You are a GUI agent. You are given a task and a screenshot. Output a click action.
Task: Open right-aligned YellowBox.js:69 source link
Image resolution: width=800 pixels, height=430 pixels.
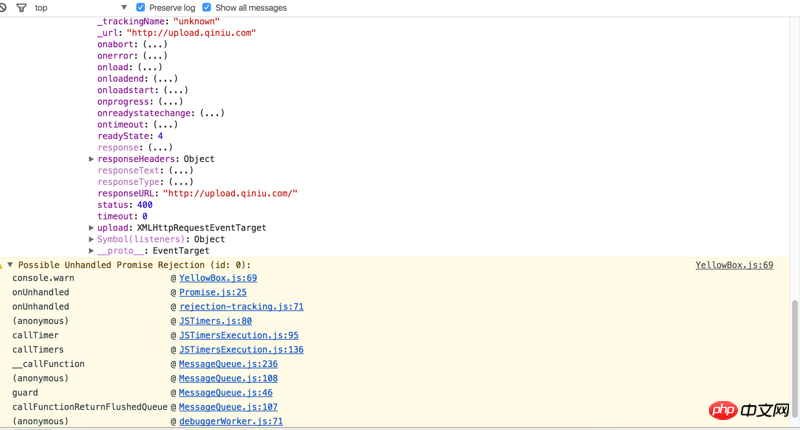(x=734, y=265)
